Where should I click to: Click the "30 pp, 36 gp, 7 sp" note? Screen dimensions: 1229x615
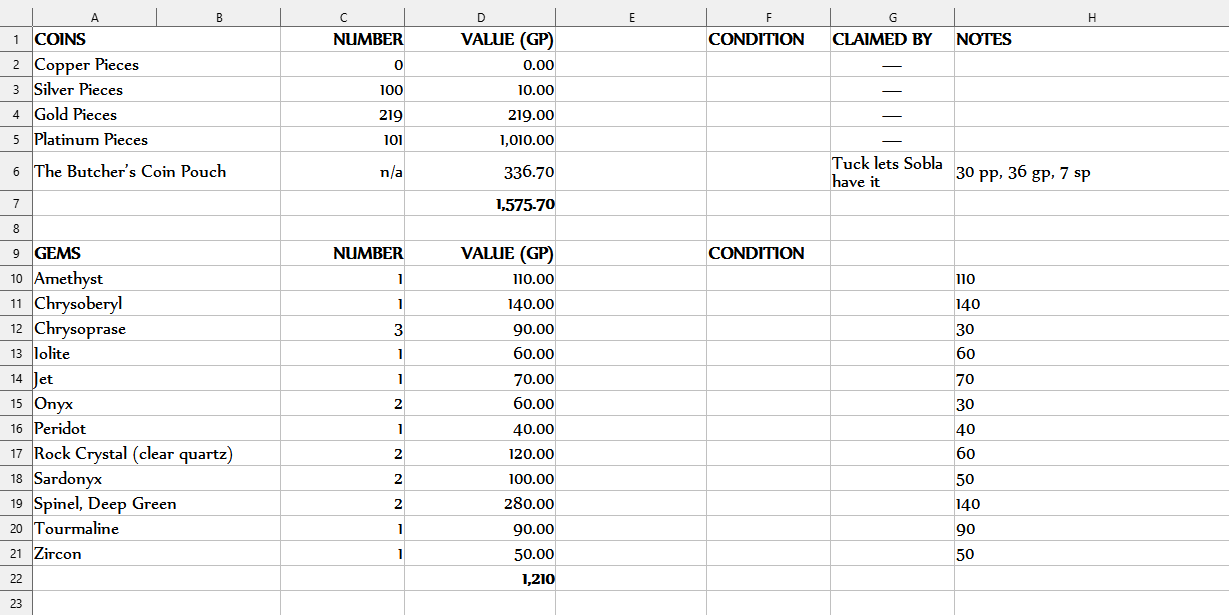[1023, 172]
